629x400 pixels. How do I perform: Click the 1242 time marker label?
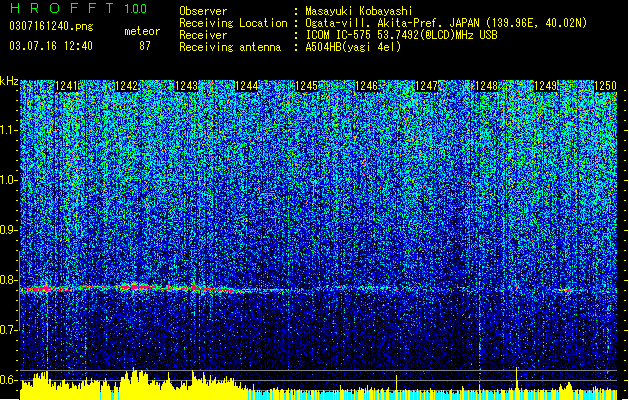coord(126,86)
